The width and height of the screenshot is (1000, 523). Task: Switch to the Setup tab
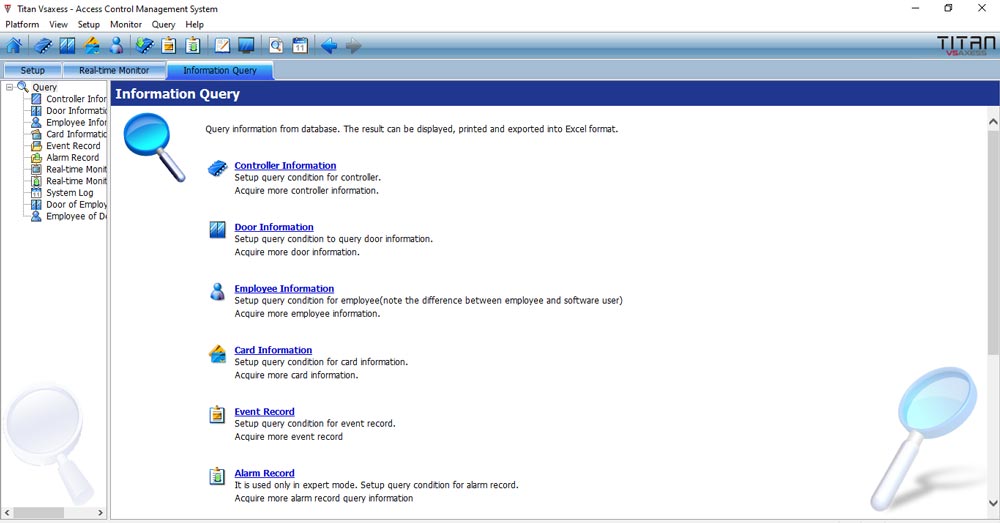point(33,71)
